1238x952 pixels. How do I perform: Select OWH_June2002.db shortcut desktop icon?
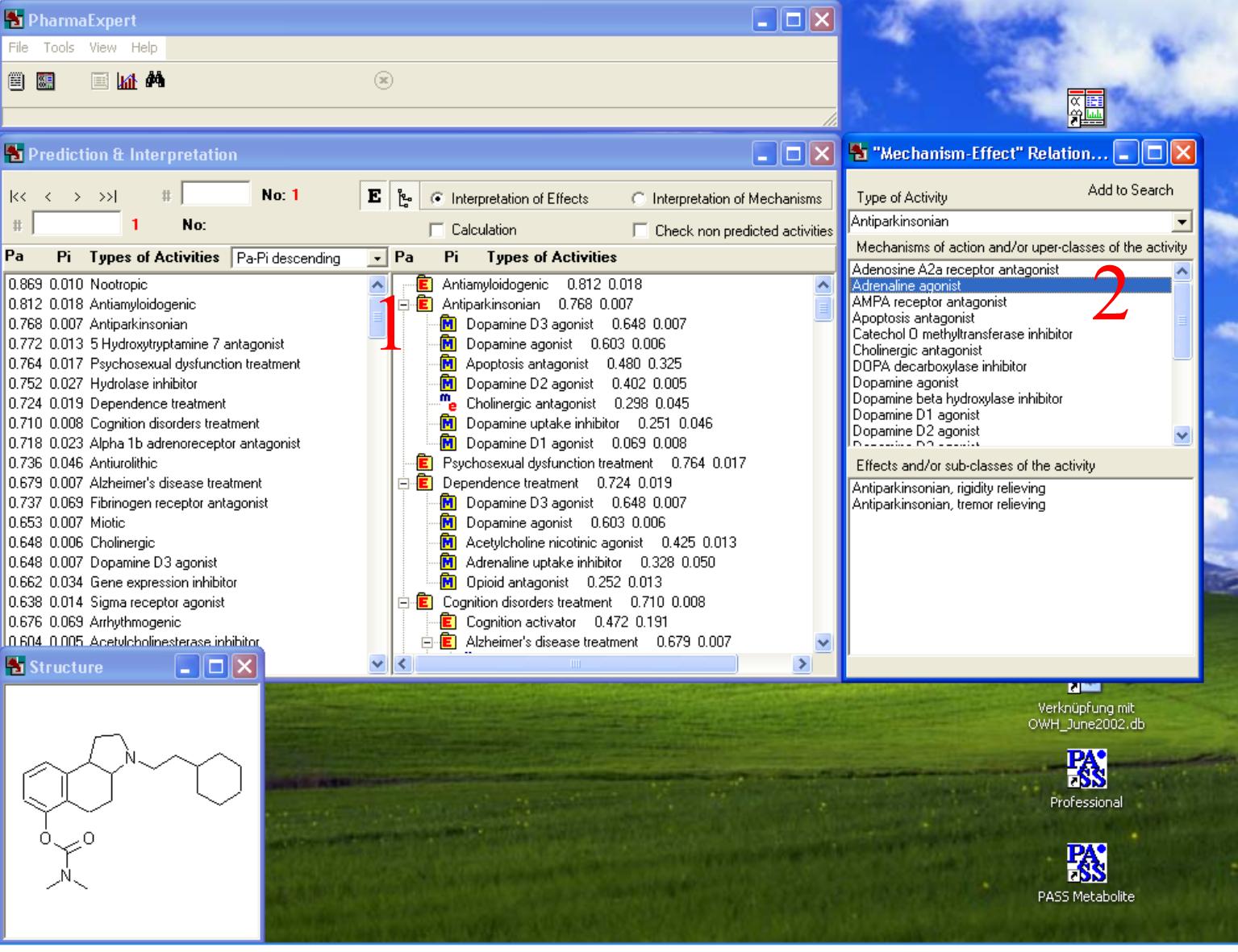click(1086, 708)
